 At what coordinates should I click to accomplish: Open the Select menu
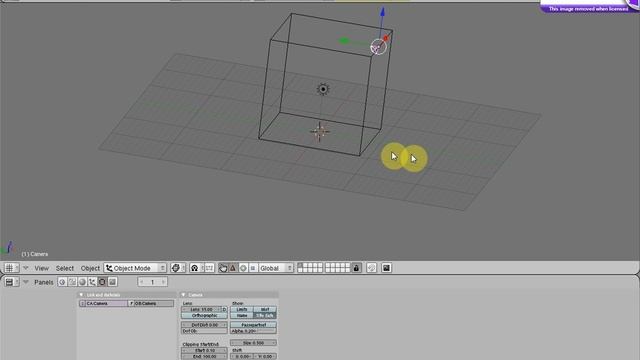point(65,268)
